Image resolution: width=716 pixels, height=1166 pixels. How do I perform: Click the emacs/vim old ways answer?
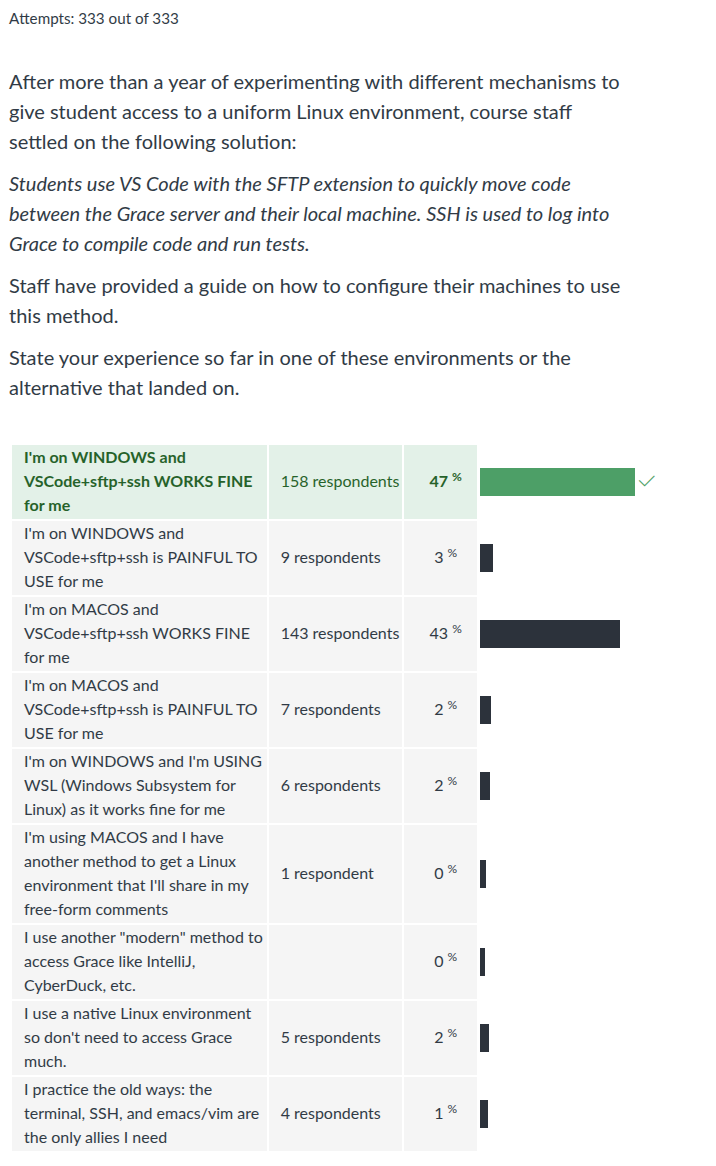coord(139,1114)
